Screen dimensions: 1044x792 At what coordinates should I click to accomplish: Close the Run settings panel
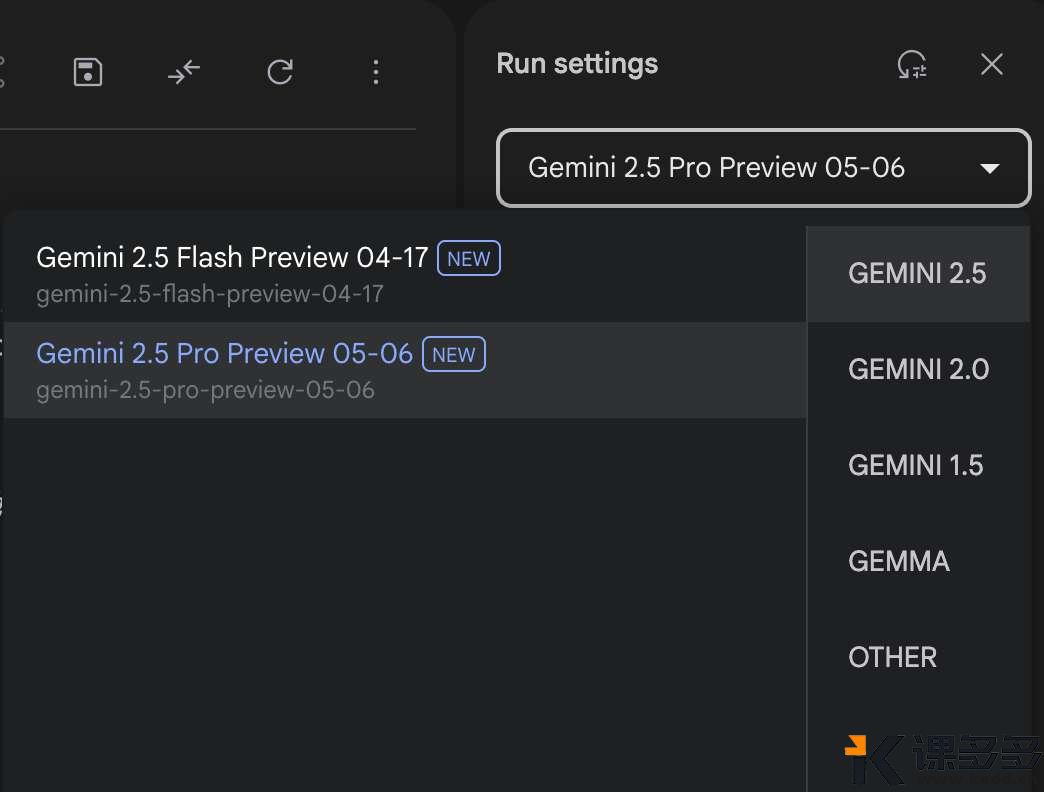coord(992,65)
